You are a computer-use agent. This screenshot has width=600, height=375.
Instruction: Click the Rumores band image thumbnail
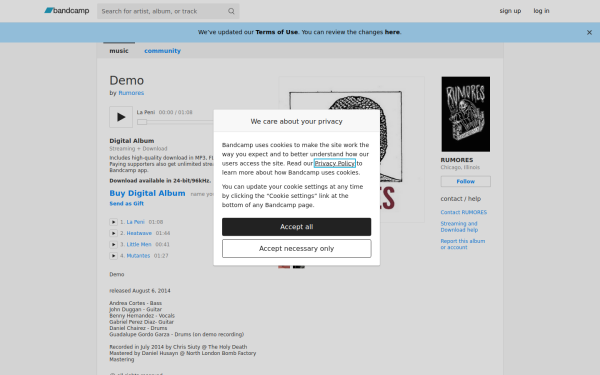point(466,114)
